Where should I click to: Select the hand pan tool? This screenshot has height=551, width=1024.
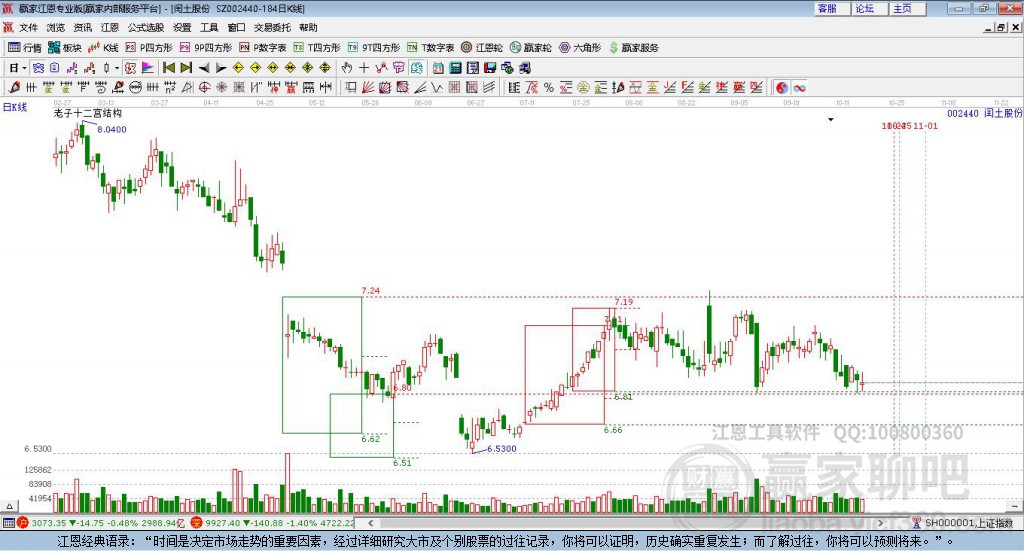tap(347, 68)
